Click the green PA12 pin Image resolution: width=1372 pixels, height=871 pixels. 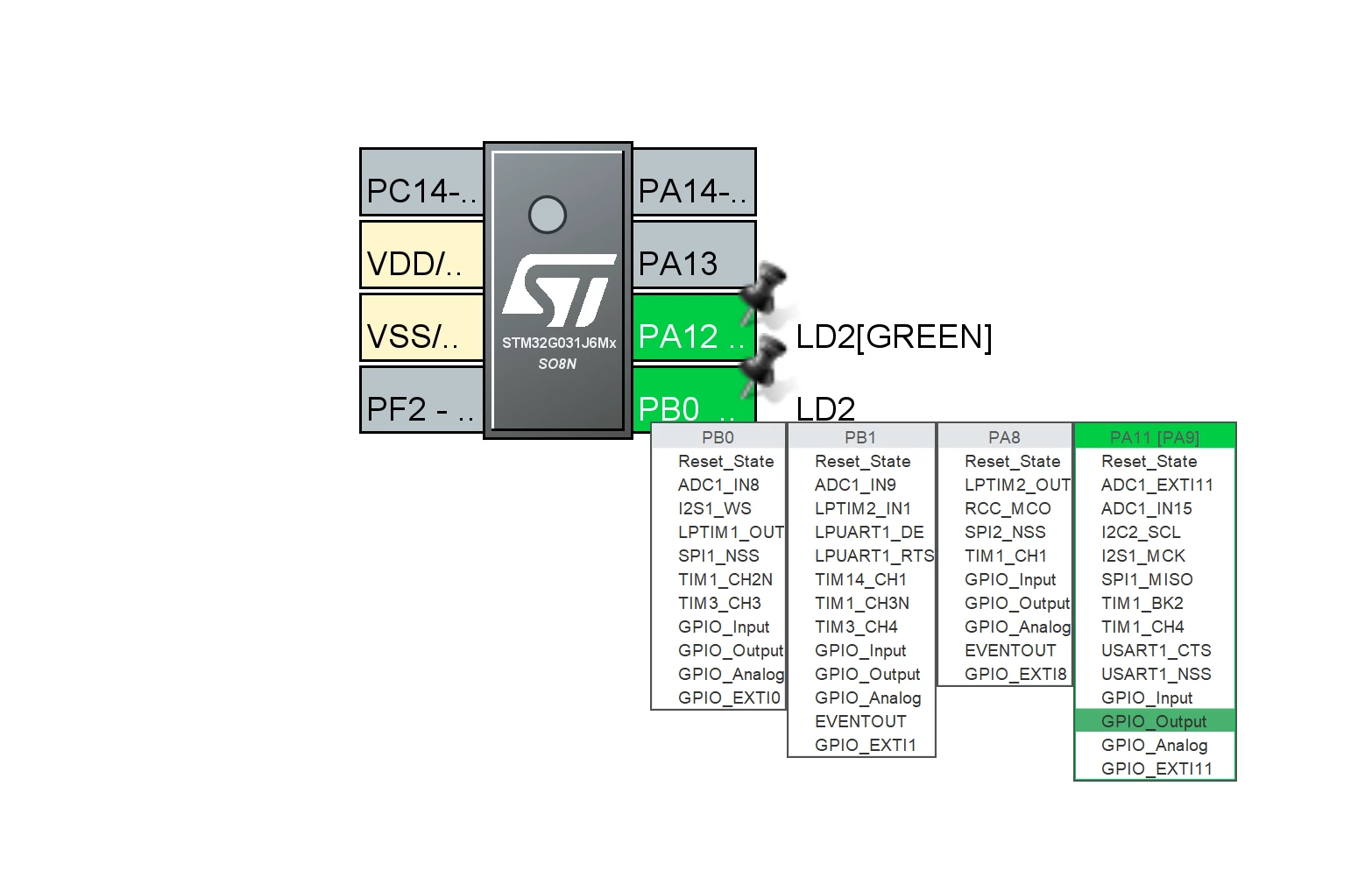(693, 327)
